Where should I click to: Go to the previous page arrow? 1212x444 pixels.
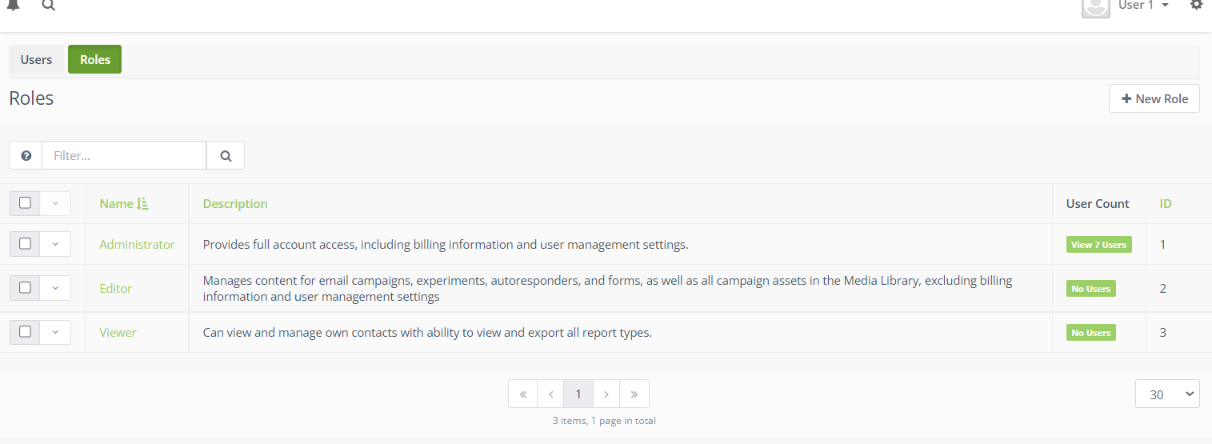pyautogui.click(x=551, y=394)
